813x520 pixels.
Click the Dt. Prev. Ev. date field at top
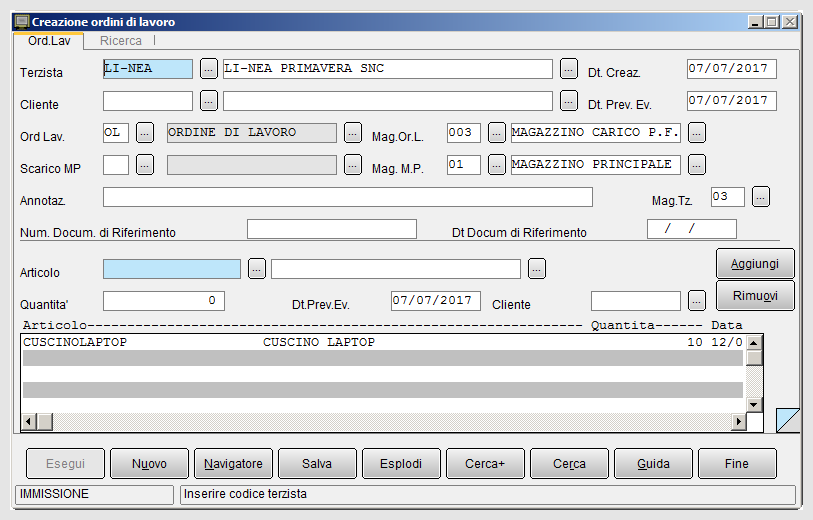tap(732, 101)
